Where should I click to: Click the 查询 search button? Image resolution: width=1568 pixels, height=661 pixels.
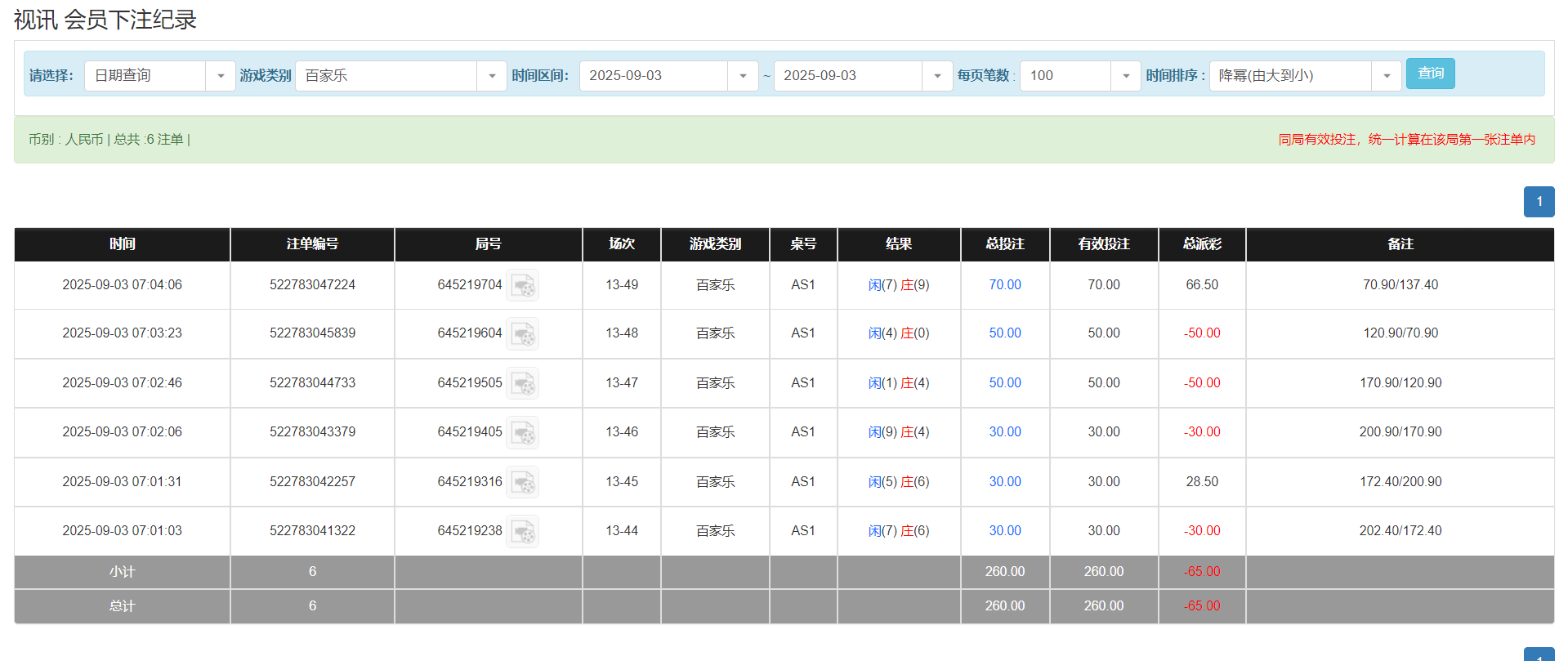click(x=1430, y=74)
